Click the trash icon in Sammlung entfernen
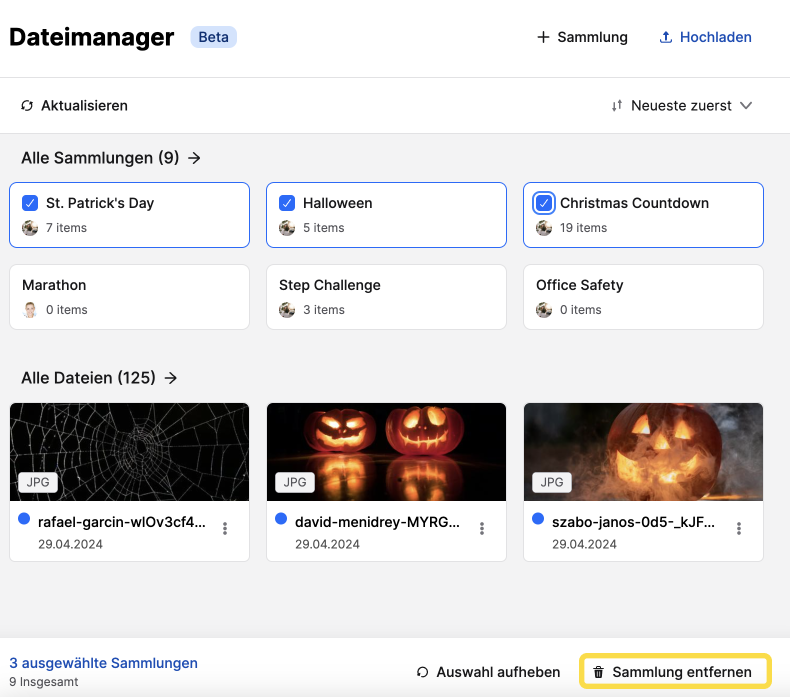The image size is (790, 697). pyautogui.click(x=598, y=672)
